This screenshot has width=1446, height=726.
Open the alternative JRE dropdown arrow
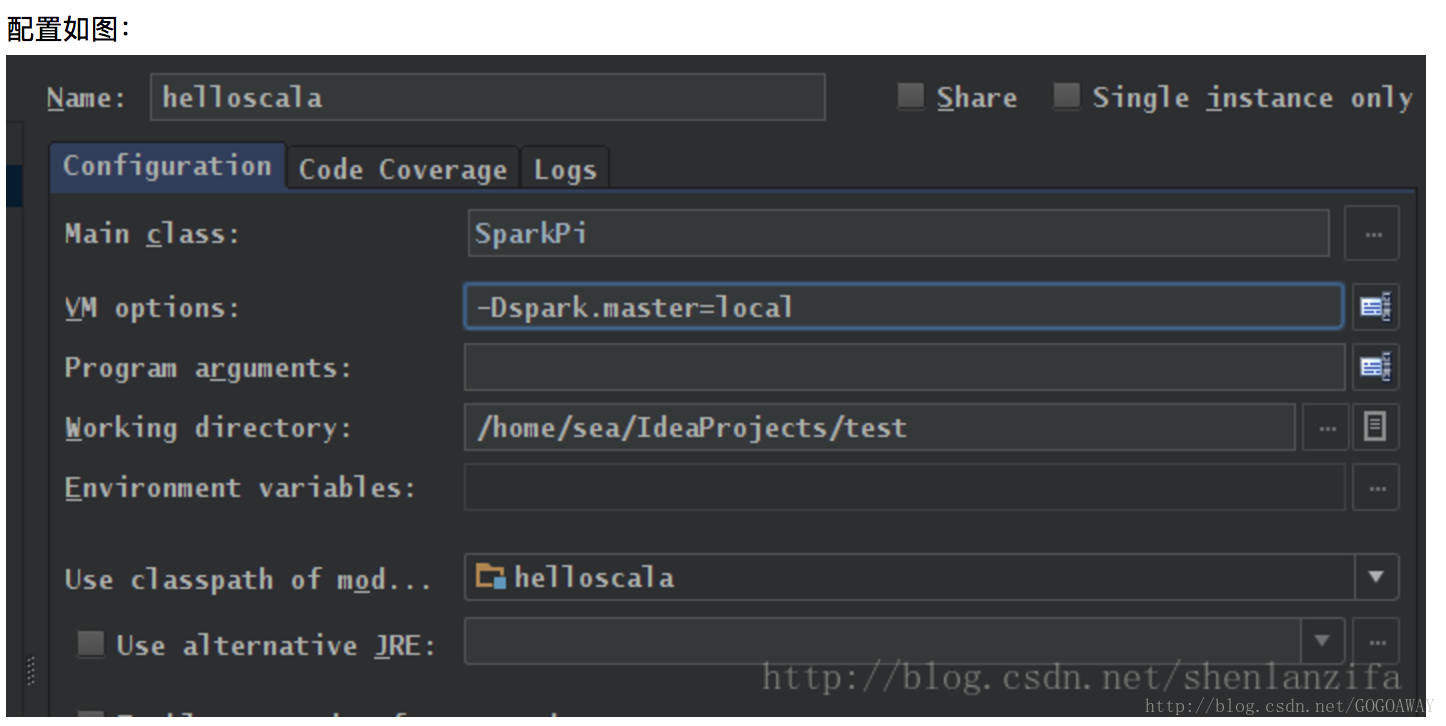[1322, 641]
